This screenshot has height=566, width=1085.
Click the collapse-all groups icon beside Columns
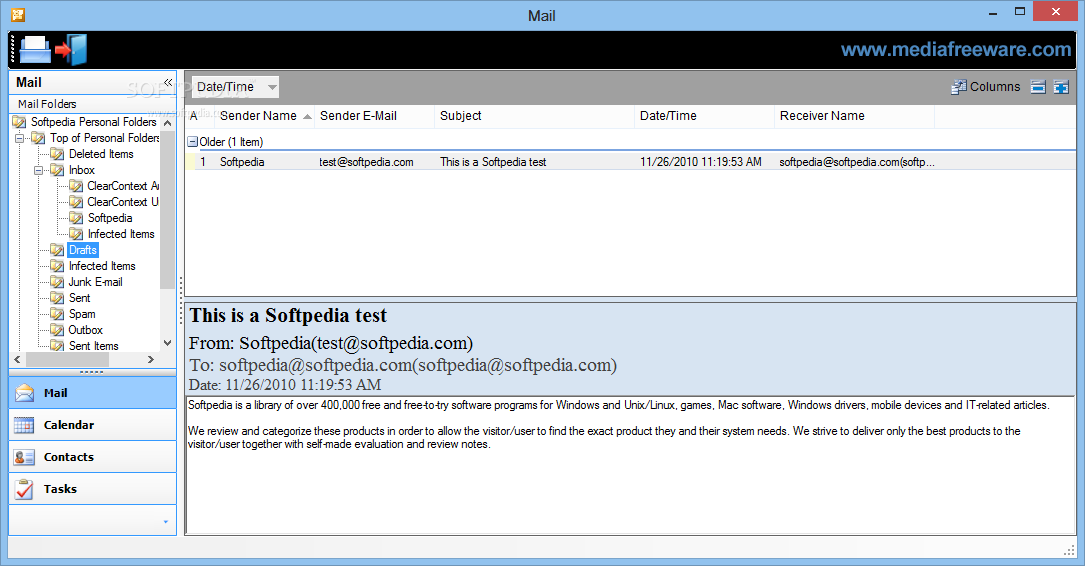1038,86
